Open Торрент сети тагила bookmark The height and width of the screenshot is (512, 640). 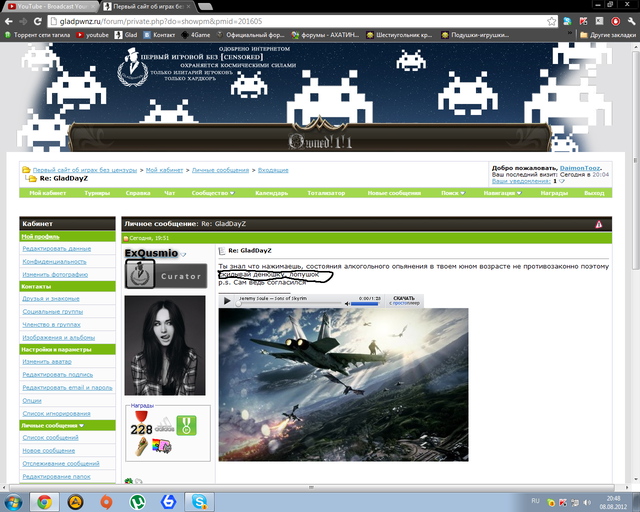click(x=38, y=35)
